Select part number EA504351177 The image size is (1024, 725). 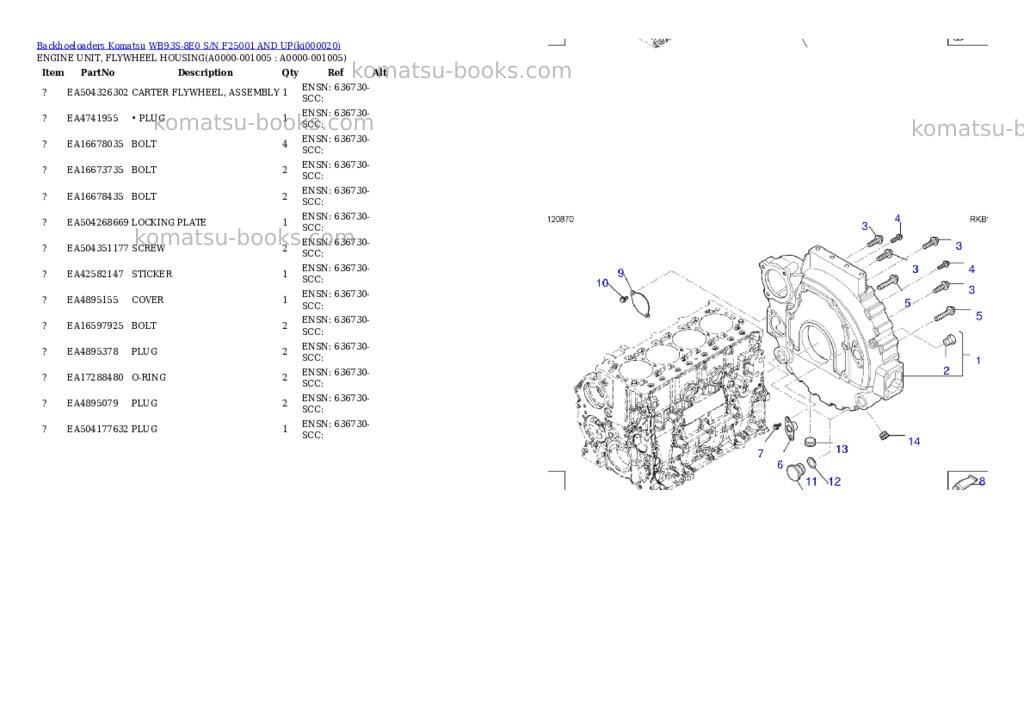[97, 248]
